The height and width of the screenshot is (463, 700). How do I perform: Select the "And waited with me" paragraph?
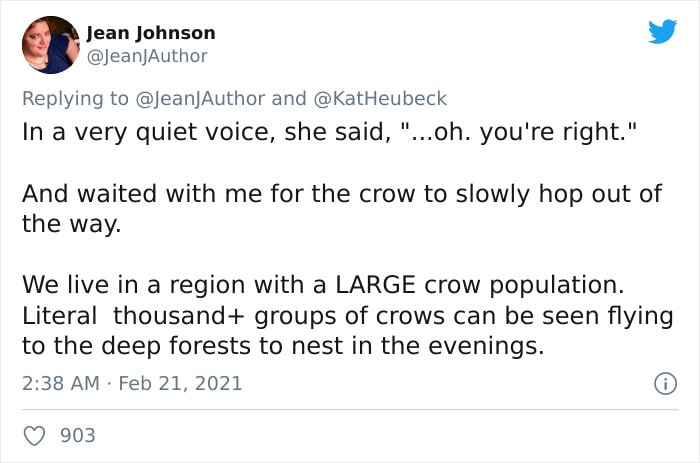click(341, 194)
